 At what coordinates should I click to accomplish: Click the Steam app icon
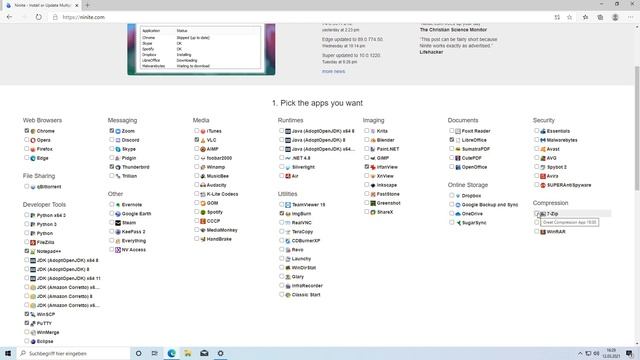(x=118, y=223)
